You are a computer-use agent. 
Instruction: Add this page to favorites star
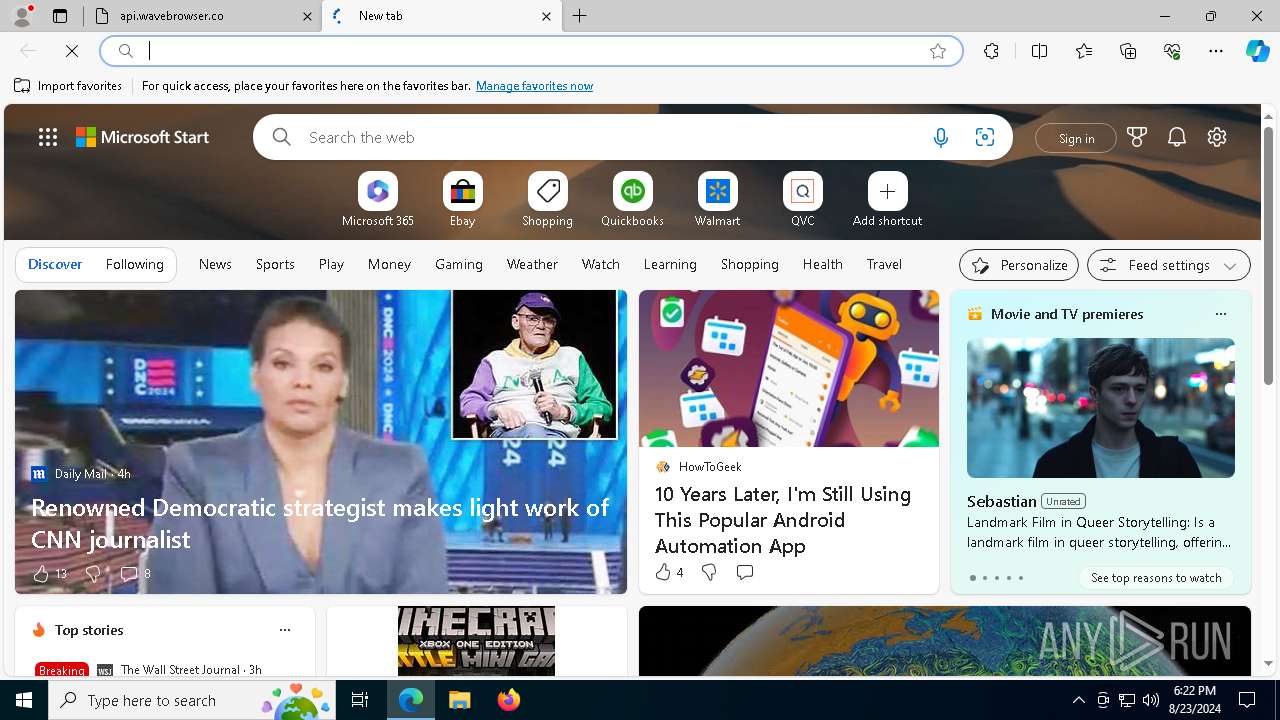(938, 51)
